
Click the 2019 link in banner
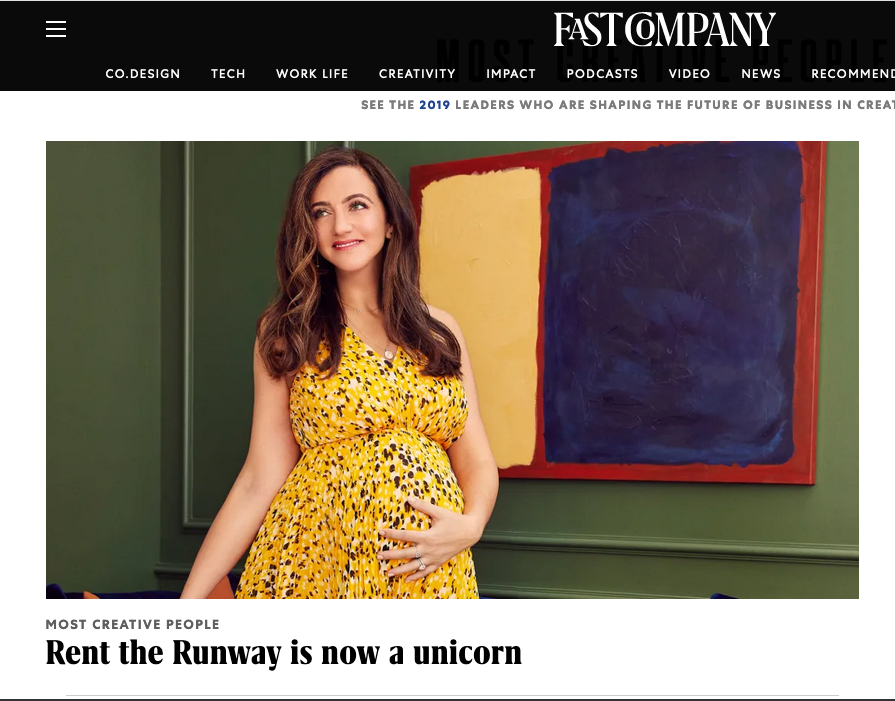434,105
